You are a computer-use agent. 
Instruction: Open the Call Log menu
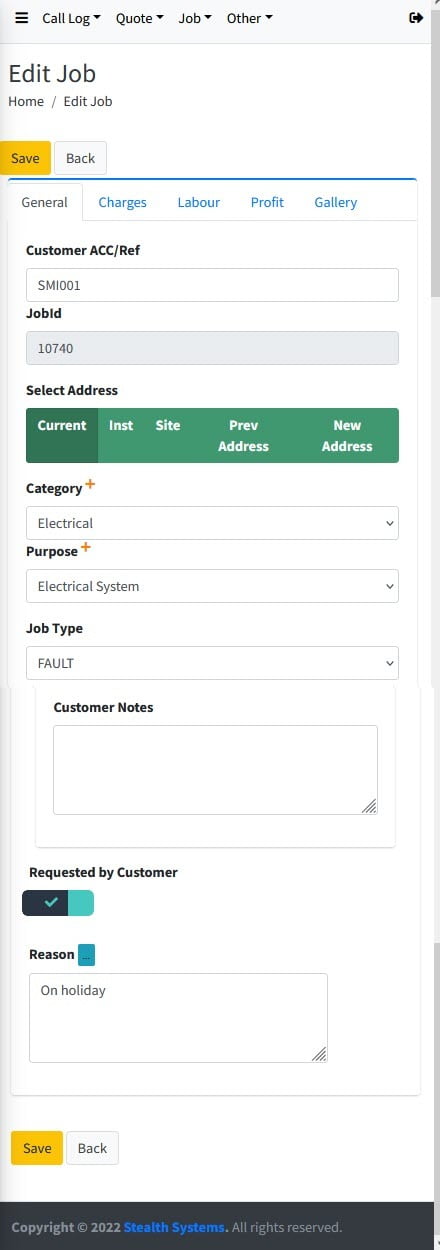coord(71,18)
